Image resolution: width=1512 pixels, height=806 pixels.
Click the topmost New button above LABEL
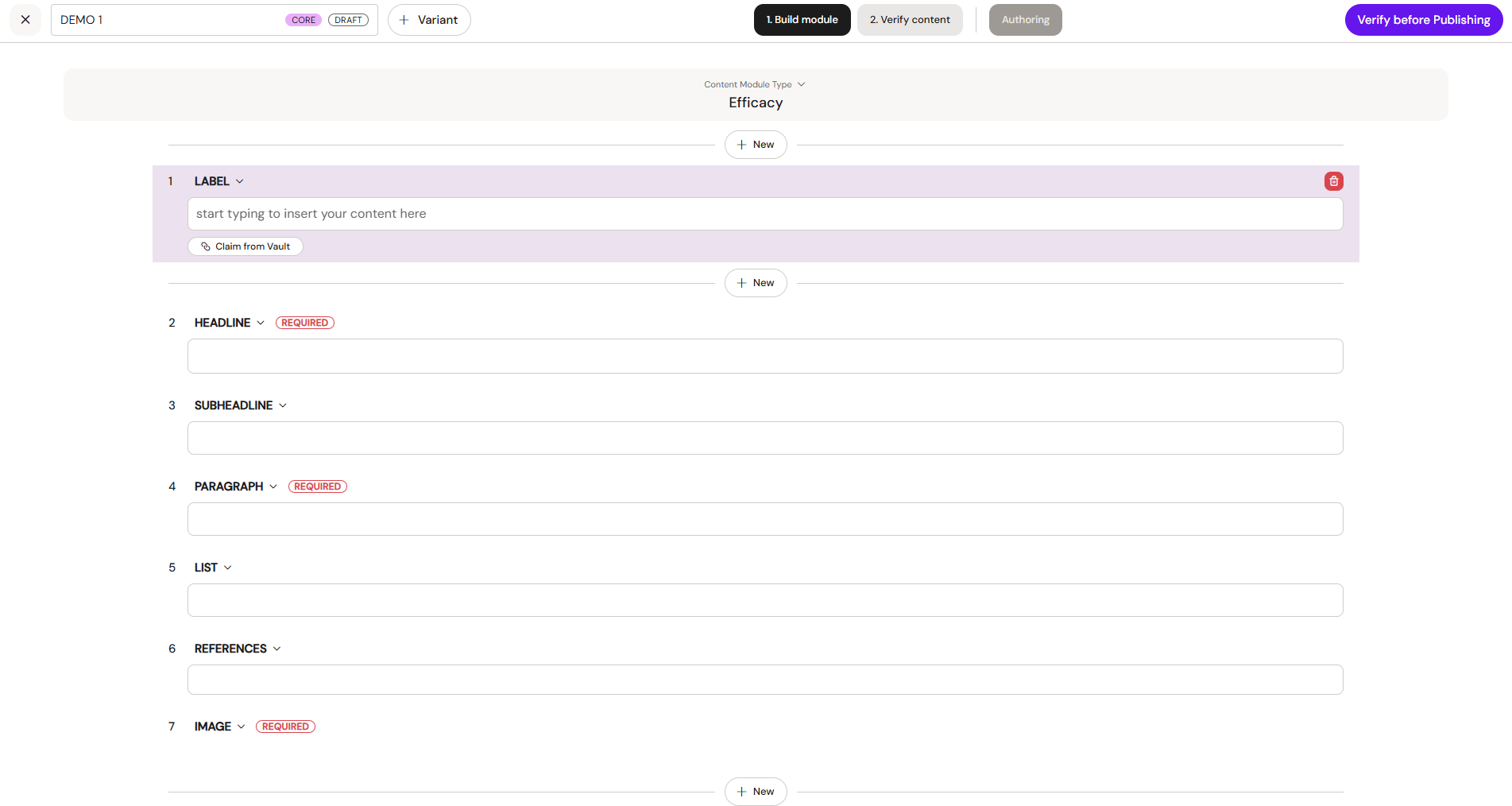[756, 145]
